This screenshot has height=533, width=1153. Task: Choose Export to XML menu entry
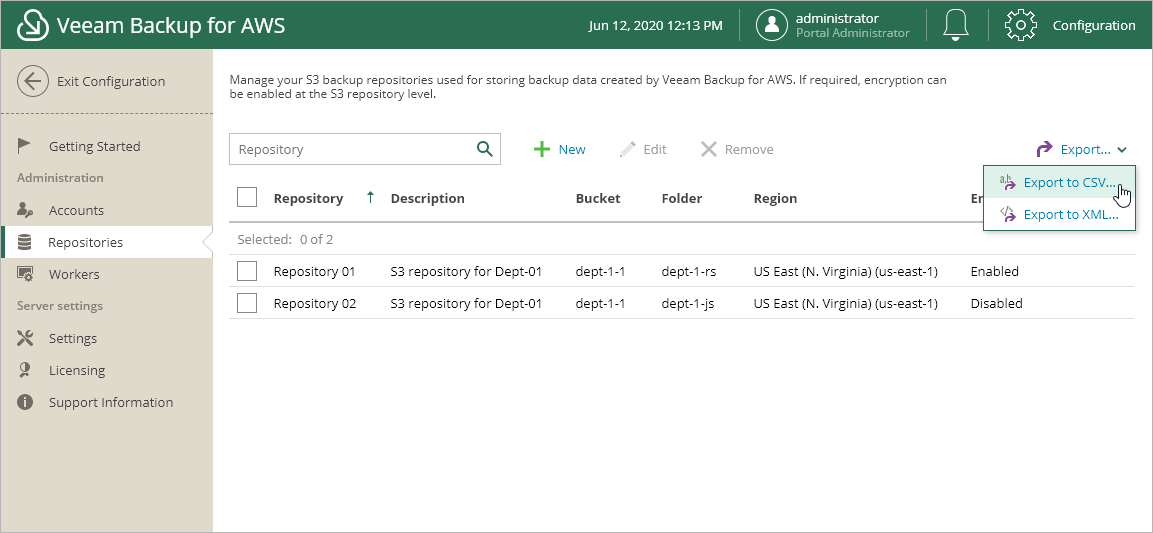tap(1059, 214)
